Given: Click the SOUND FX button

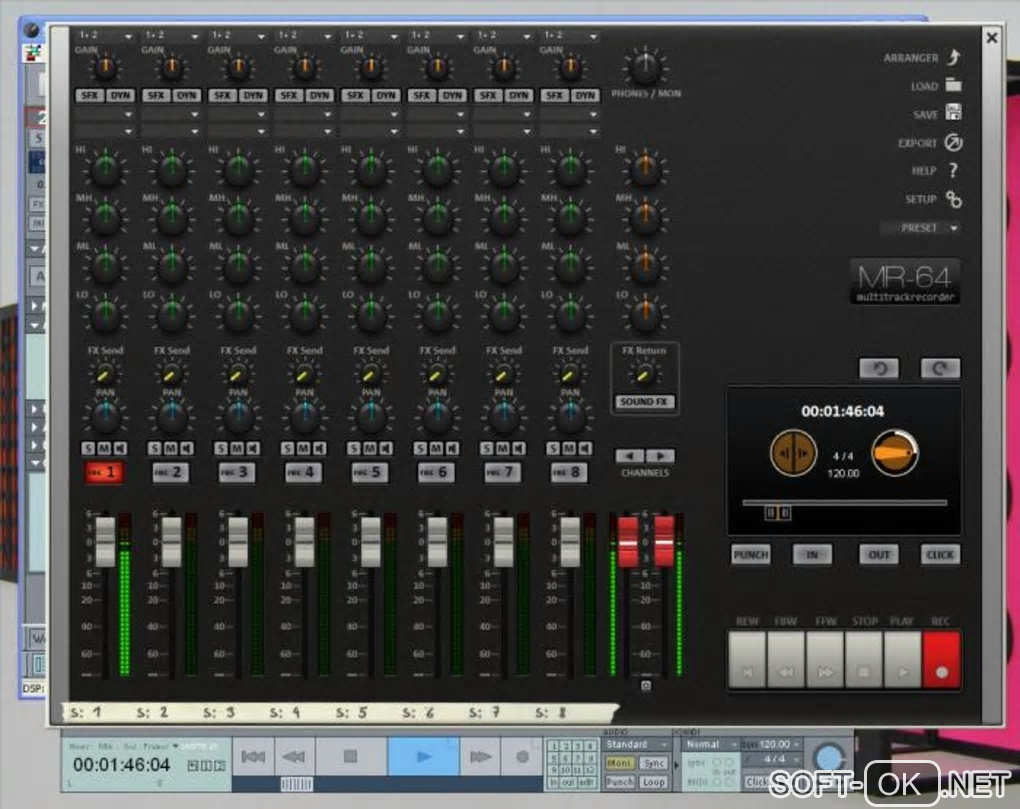Looking at the screenshot, I should point(644,402).
